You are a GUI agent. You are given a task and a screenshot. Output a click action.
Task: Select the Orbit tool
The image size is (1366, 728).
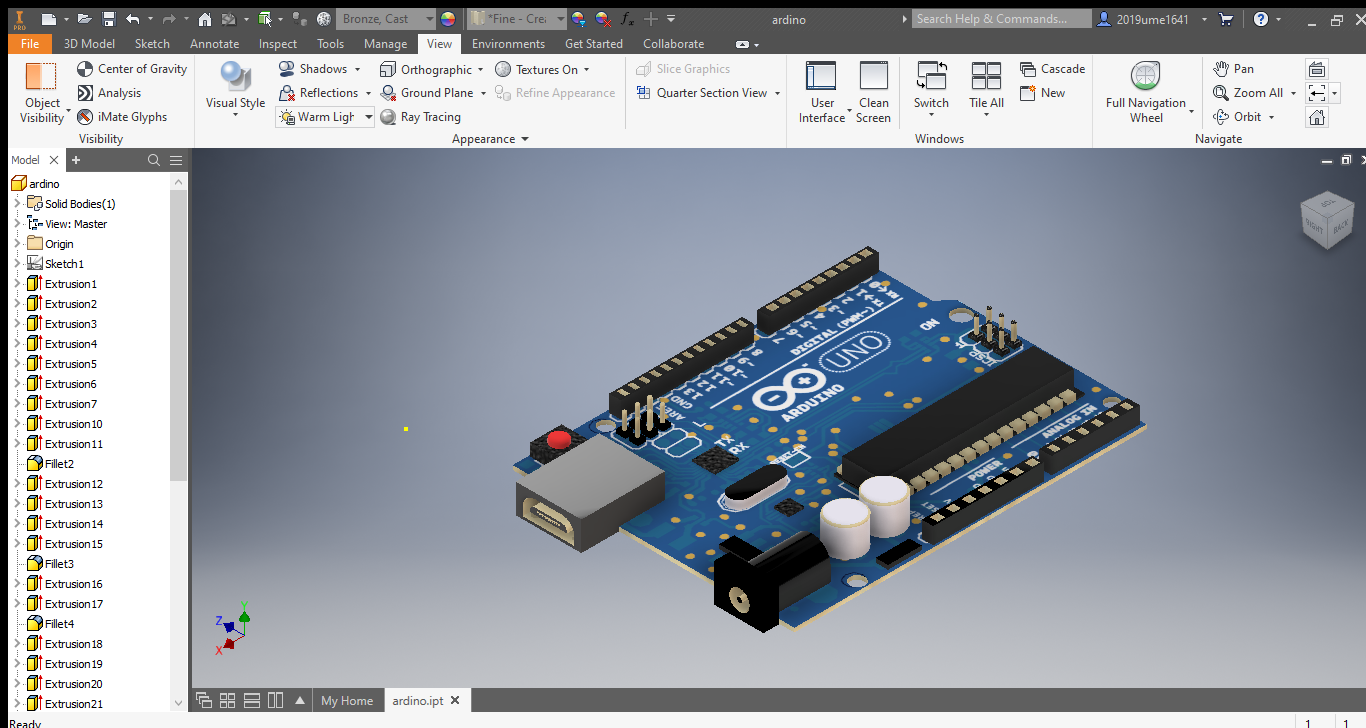click(x=1237, y=117)
